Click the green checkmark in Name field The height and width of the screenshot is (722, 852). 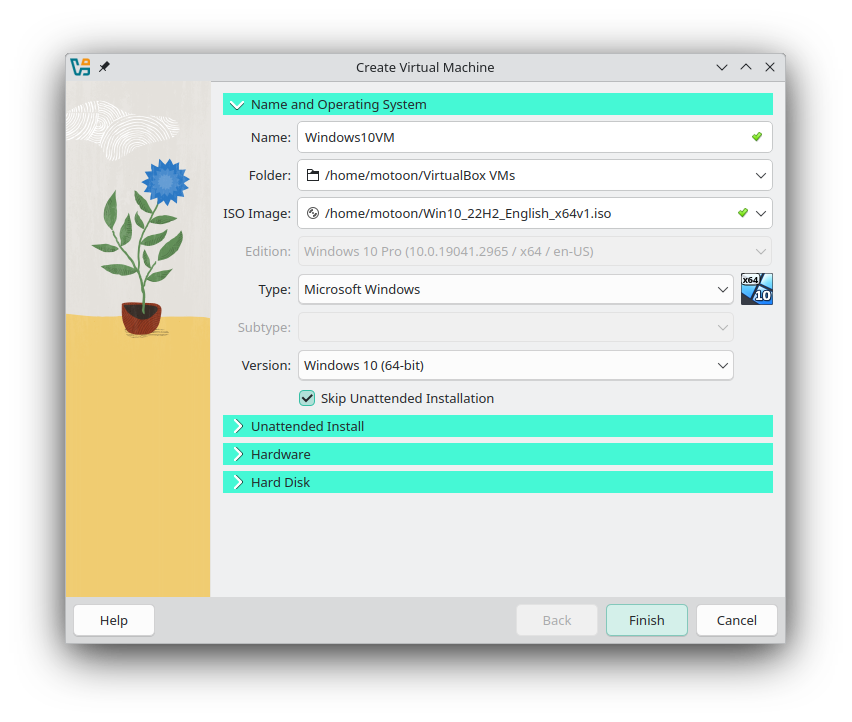[x=756, y=137]
